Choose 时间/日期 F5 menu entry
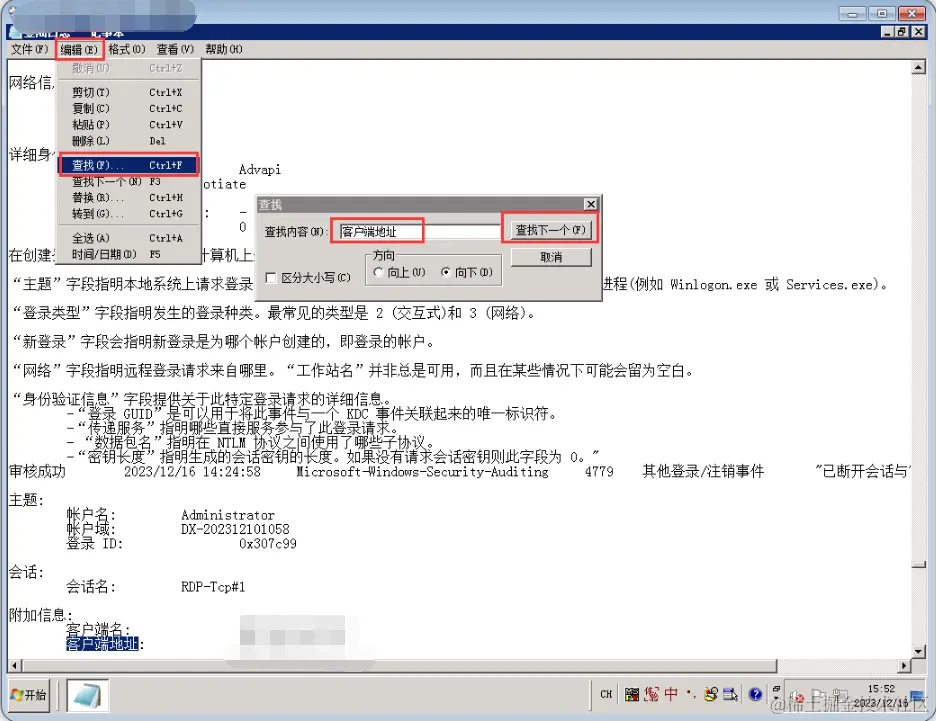 tap(128, 254)
